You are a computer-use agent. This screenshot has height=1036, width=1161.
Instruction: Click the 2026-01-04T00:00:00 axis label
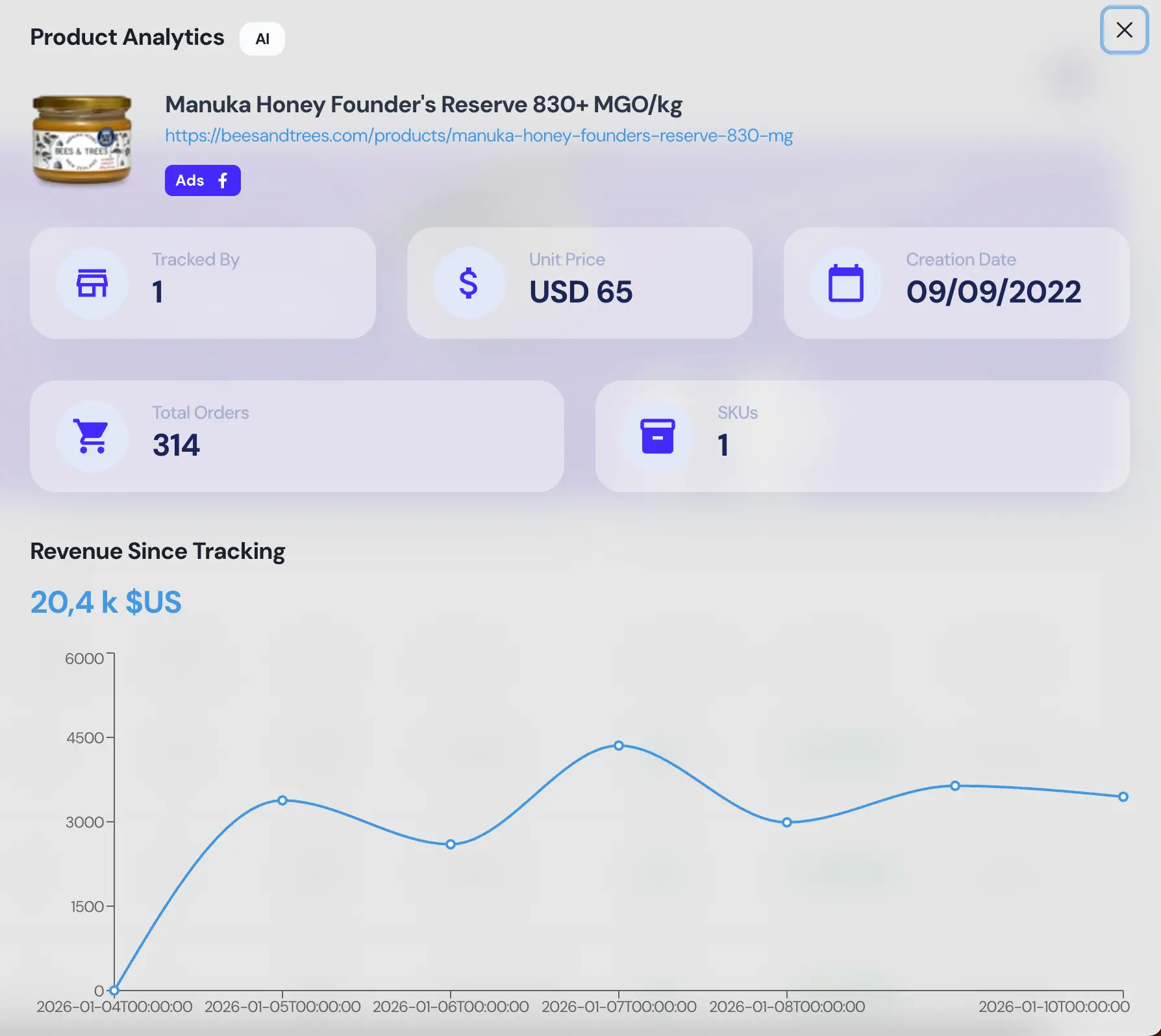tap(114, 1007)
